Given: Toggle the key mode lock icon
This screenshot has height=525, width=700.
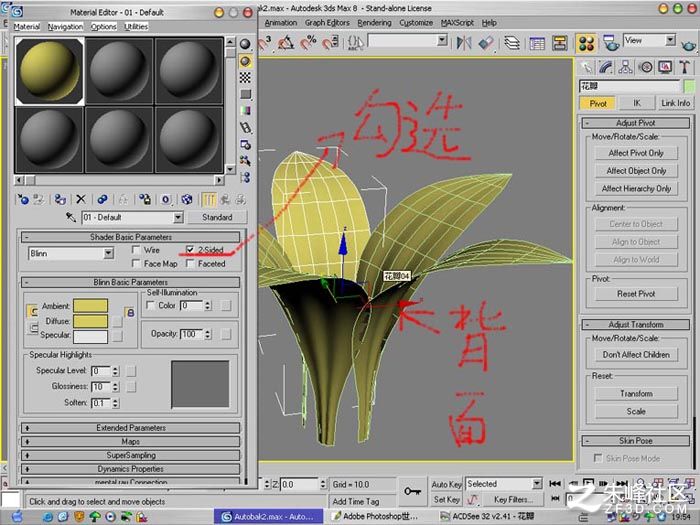Looking at the screenshot, I should click(412, 492).
